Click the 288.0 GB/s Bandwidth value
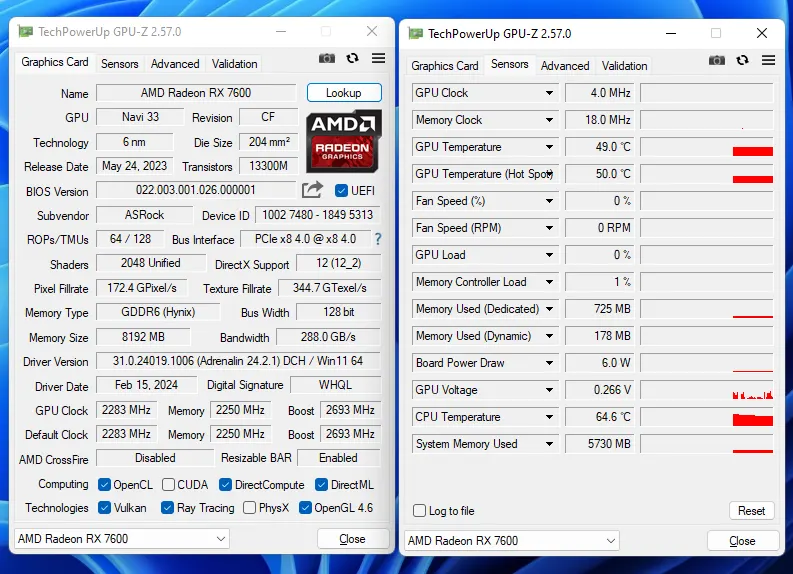 [328, 337]
